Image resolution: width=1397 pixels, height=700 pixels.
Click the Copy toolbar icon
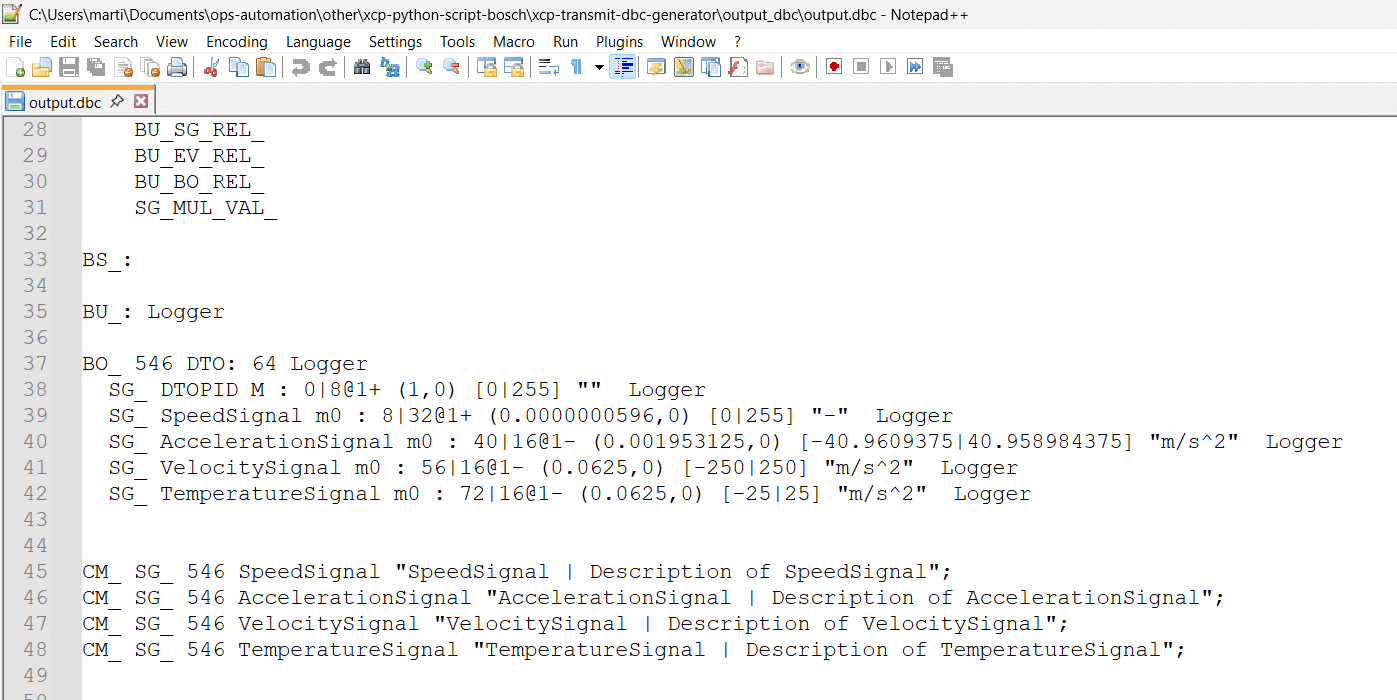coord(239,67)
